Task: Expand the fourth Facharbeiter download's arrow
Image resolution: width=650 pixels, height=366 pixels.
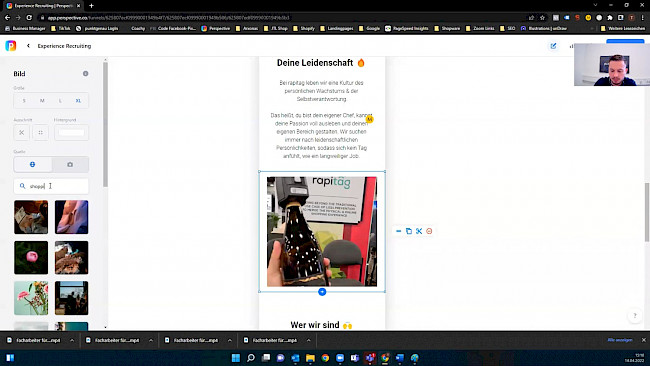Action: [x=309, y=340]
